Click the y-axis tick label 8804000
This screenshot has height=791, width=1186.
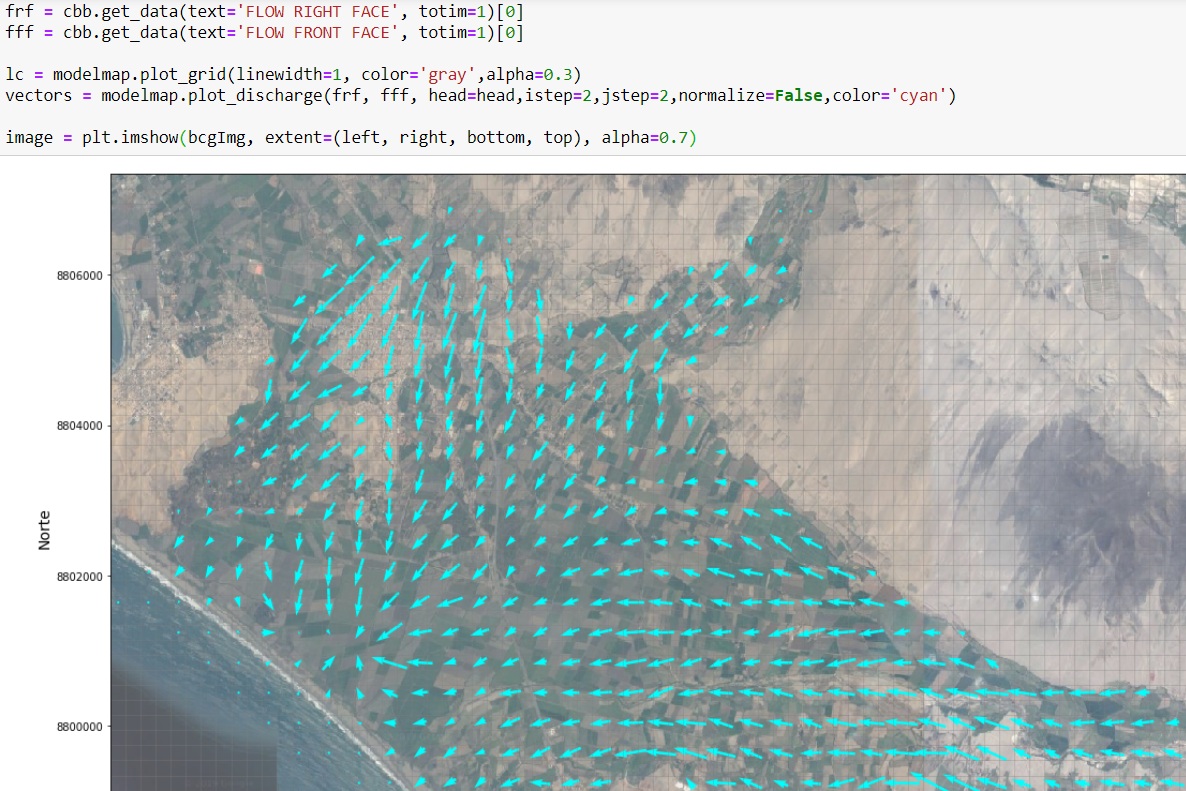[x=79, y=426]
